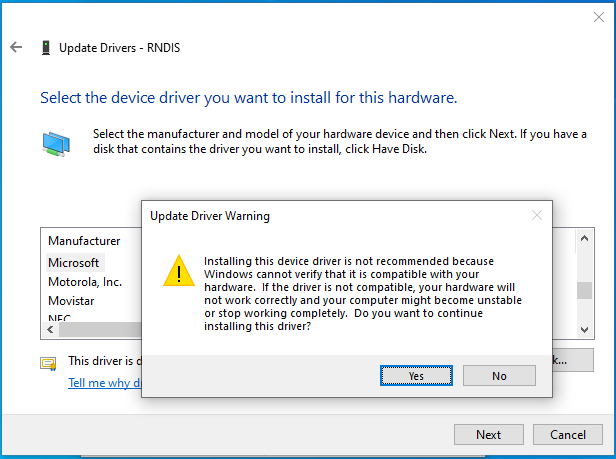Go back using the arrow in Update Drivers

coord(16,47)
